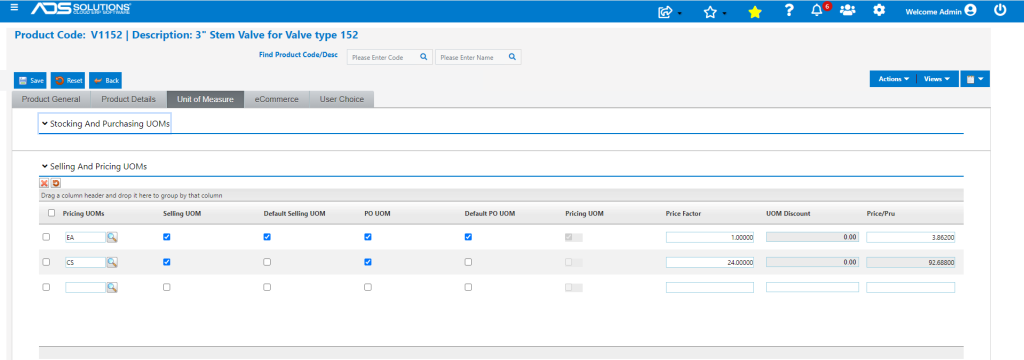Open the Actions dropdown
Viewport: 1024px width, 360px height.
[893, 79]
